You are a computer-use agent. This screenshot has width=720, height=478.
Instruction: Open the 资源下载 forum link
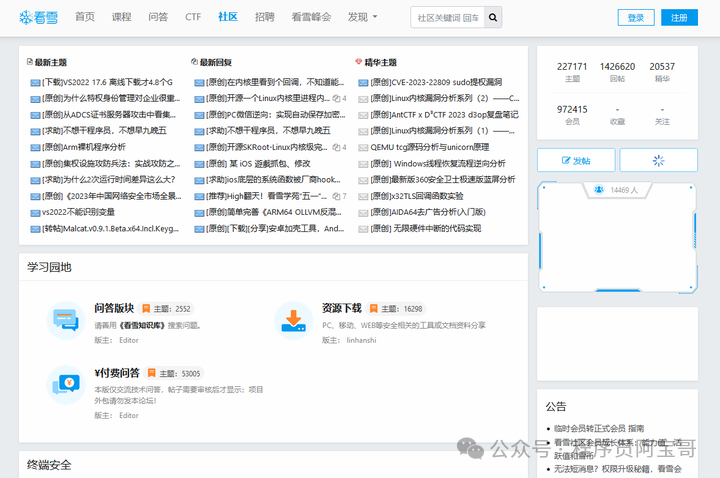(342, 308)
